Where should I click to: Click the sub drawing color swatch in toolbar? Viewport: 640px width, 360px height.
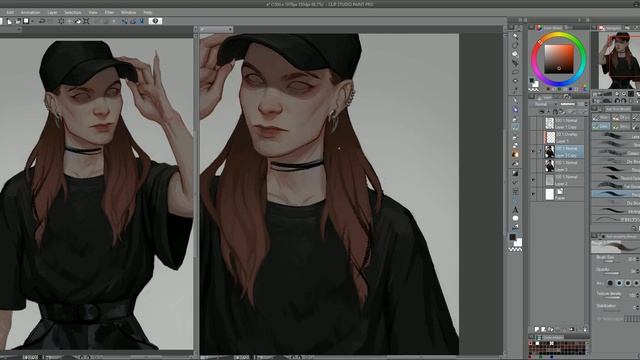coord(518,242)
